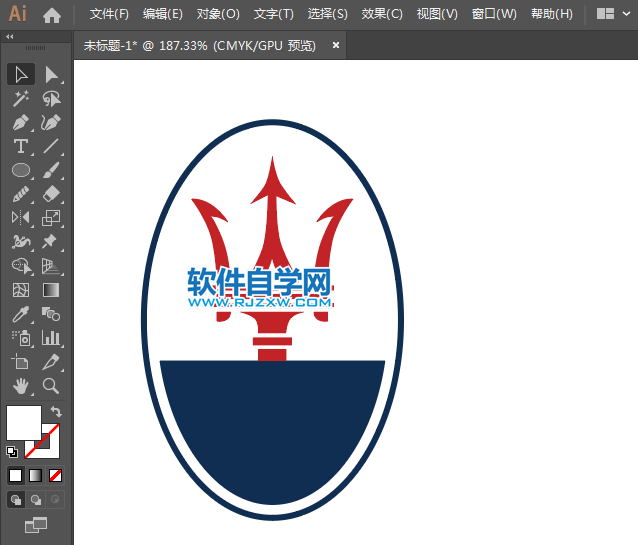This screenshot has width=638, height=545.
Task: Reset to default fill and stroke
Action: click(12, 451)
